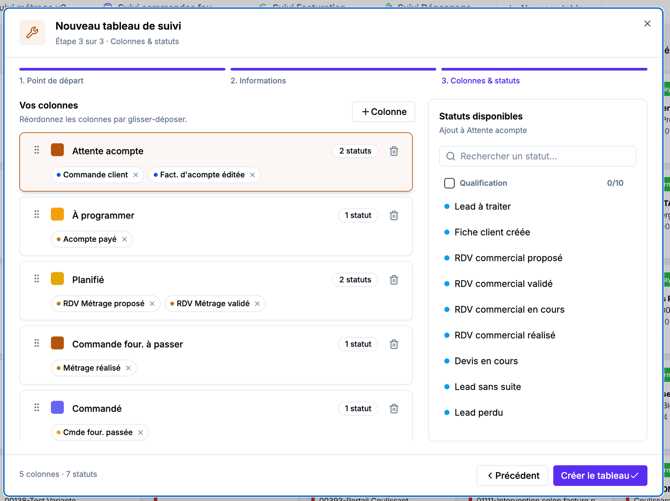Image resolution: width=670 pixels, height=501 pixels.
Task: Remove the Cmde four. passée status chip
Action: (141, 433)
